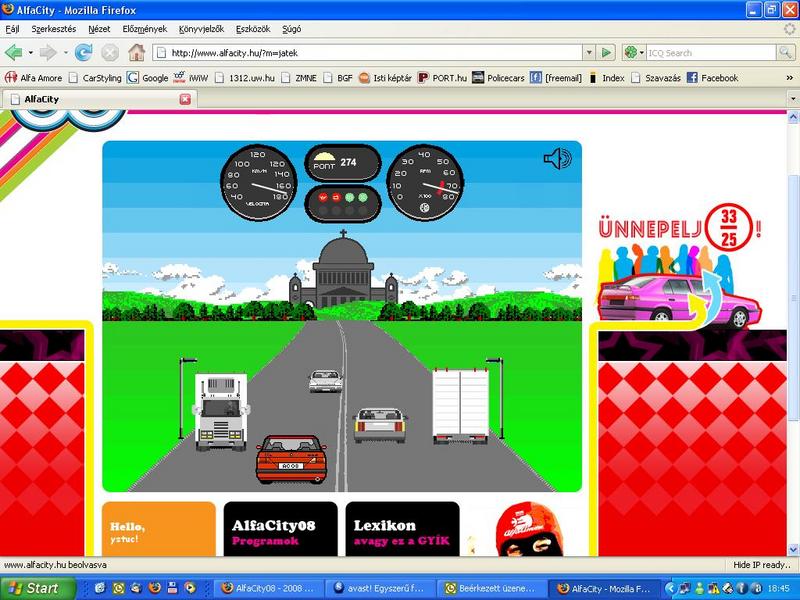Open the 1312.uw.hu bookmark
The height and width of the screenshot is (600, 800).
[x=245, y=78]
